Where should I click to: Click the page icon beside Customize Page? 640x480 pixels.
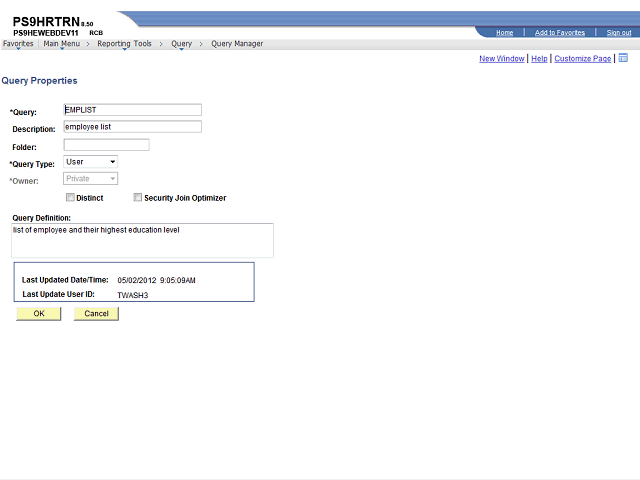(x=623, y=58)
